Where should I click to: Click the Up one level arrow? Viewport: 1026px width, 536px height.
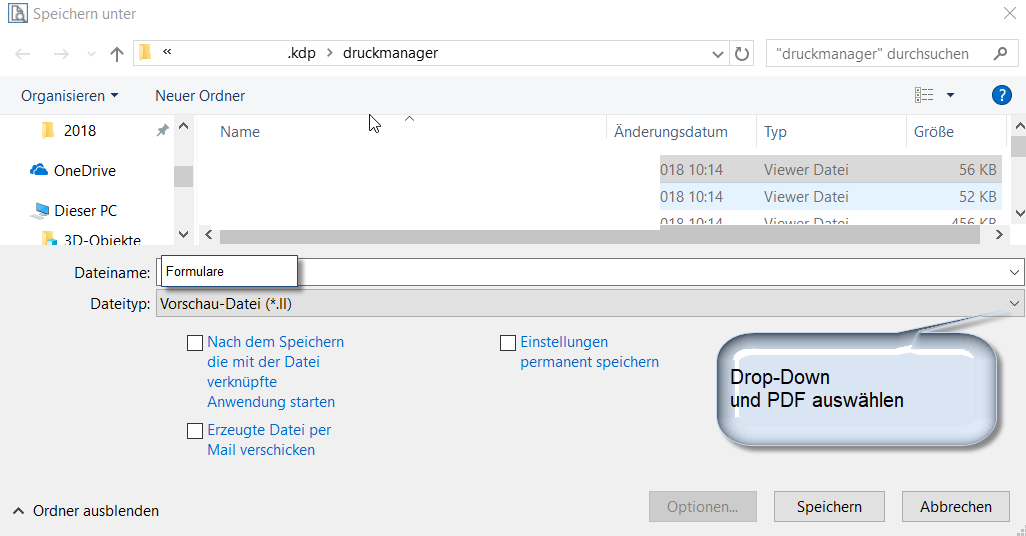(117, 54)
